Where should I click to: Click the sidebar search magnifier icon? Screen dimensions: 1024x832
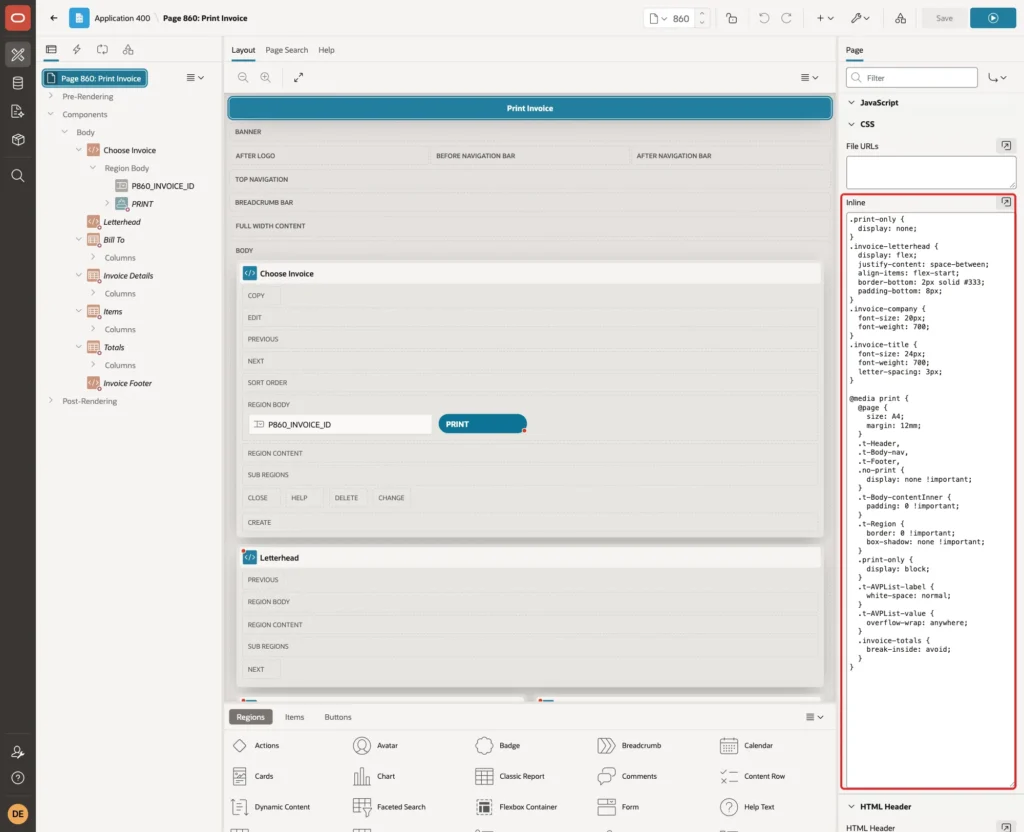(18, 176)
